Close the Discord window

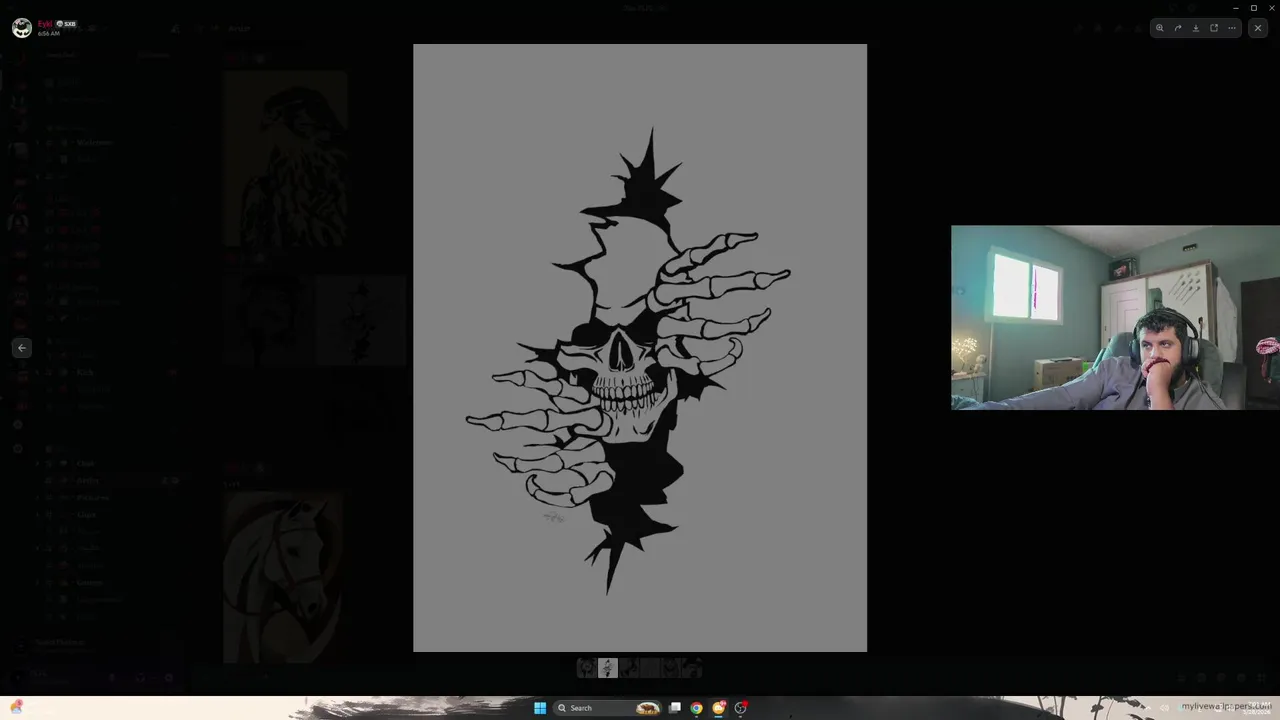click(1271, 8)
